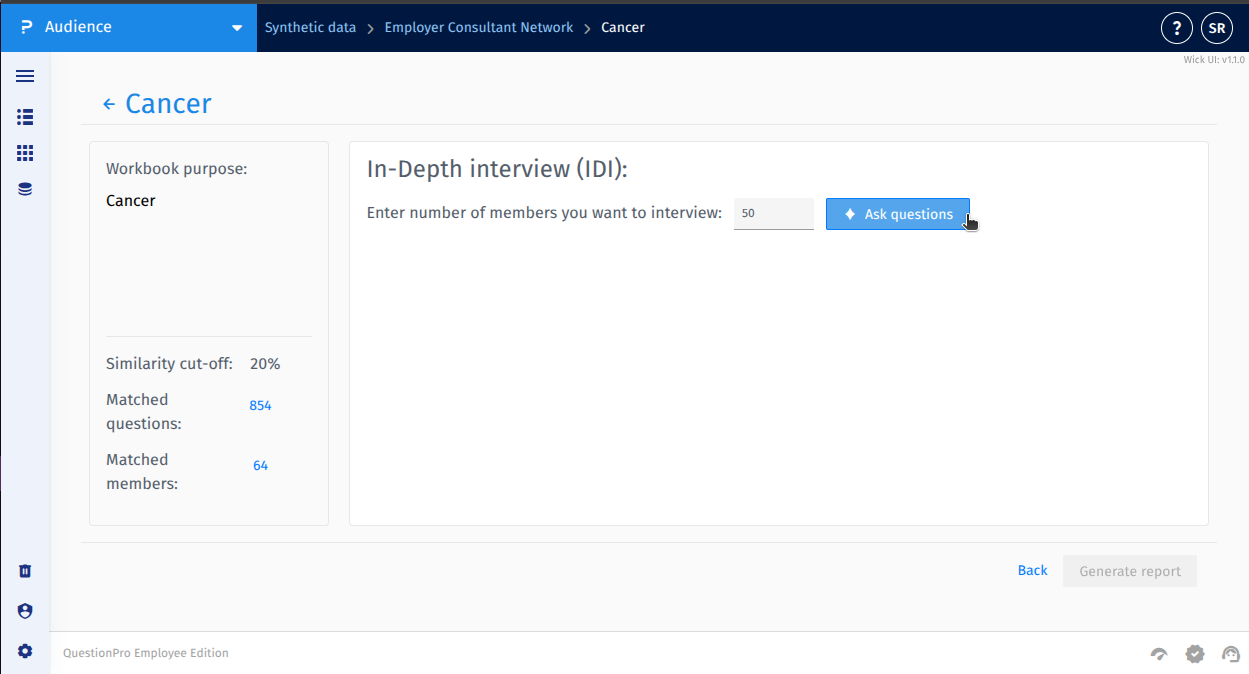Focus the number of members input field

click(x=773, y=214)
